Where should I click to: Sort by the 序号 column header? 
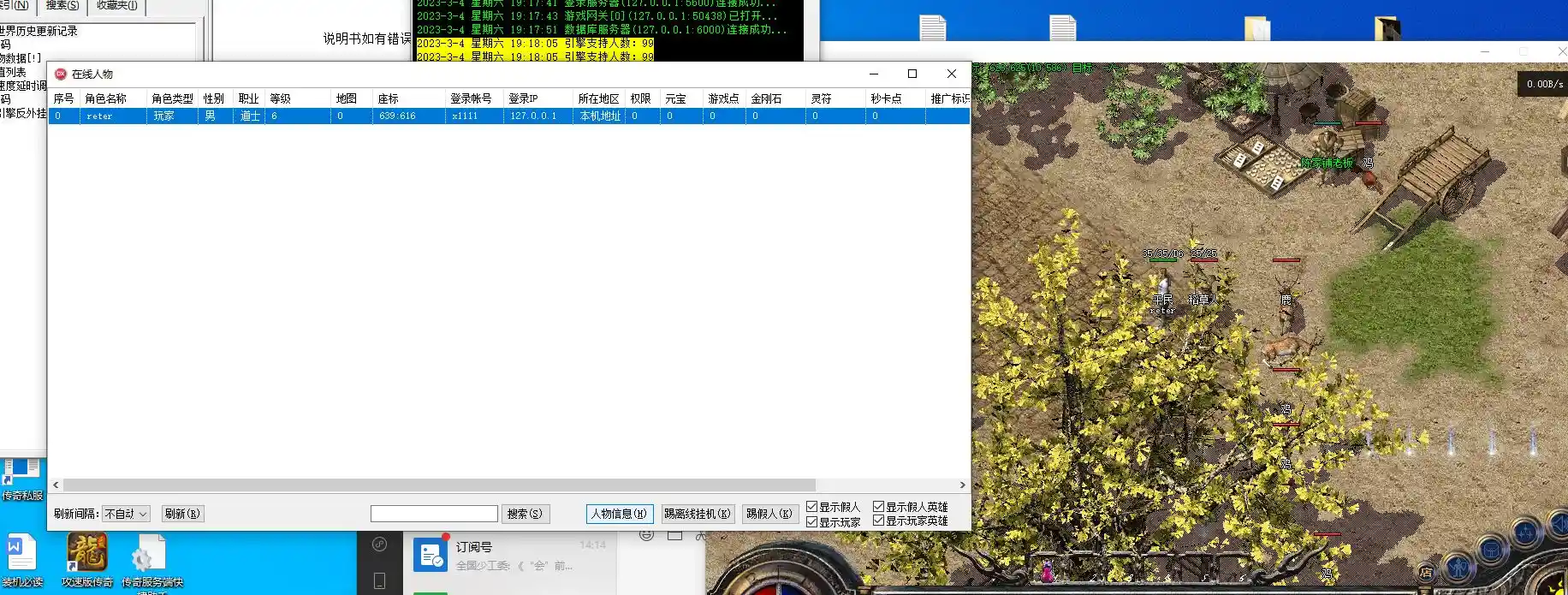64,98
